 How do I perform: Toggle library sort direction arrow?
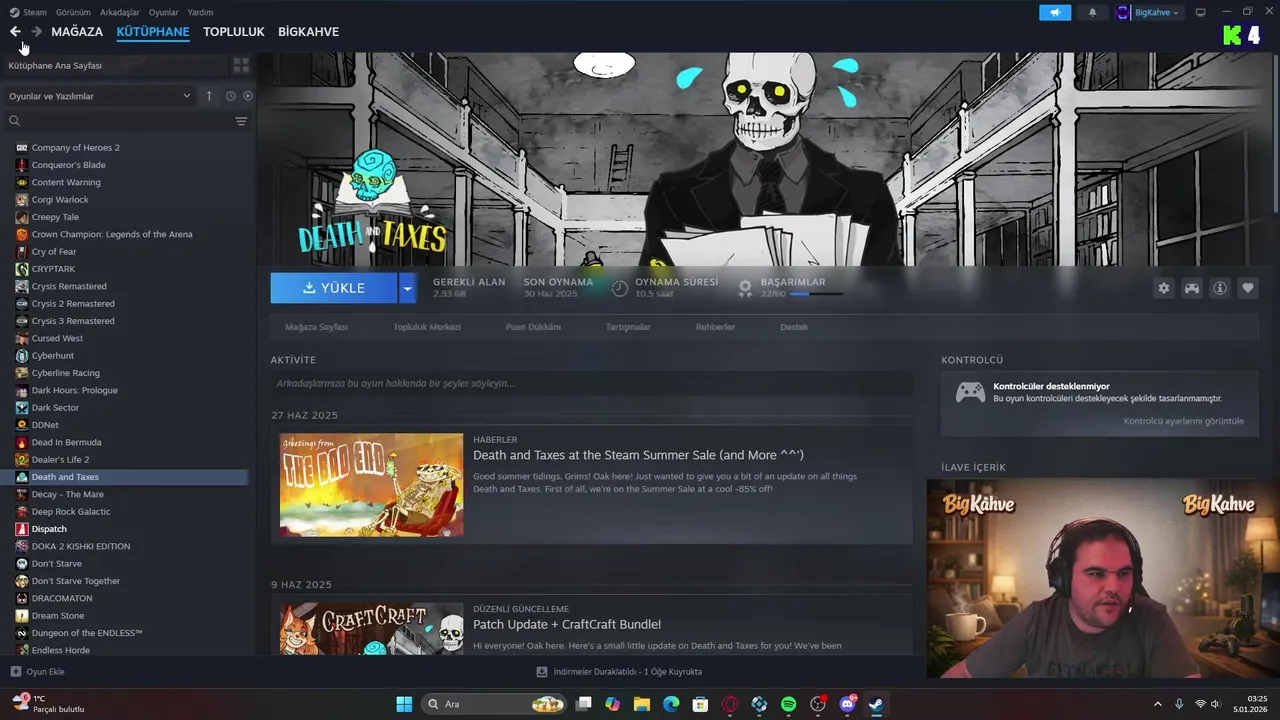pos(209,96)
